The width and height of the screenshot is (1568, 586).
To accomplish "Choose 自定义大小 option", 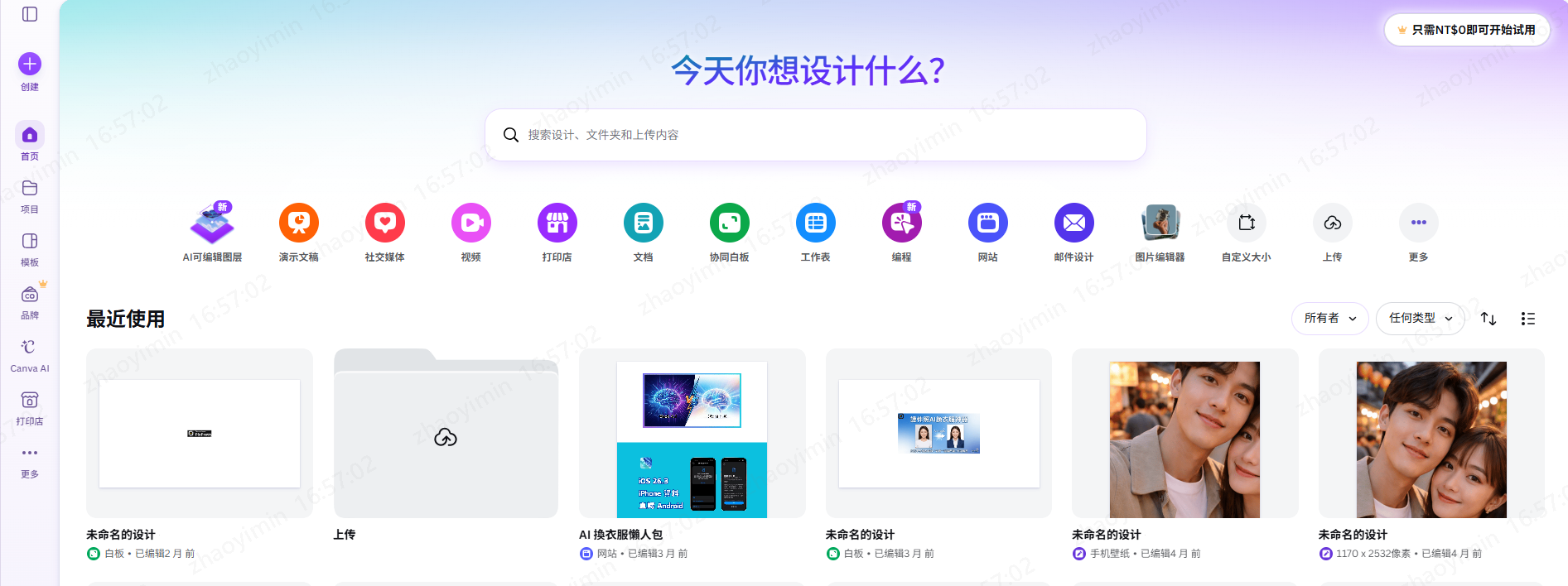I will 1247,232.
